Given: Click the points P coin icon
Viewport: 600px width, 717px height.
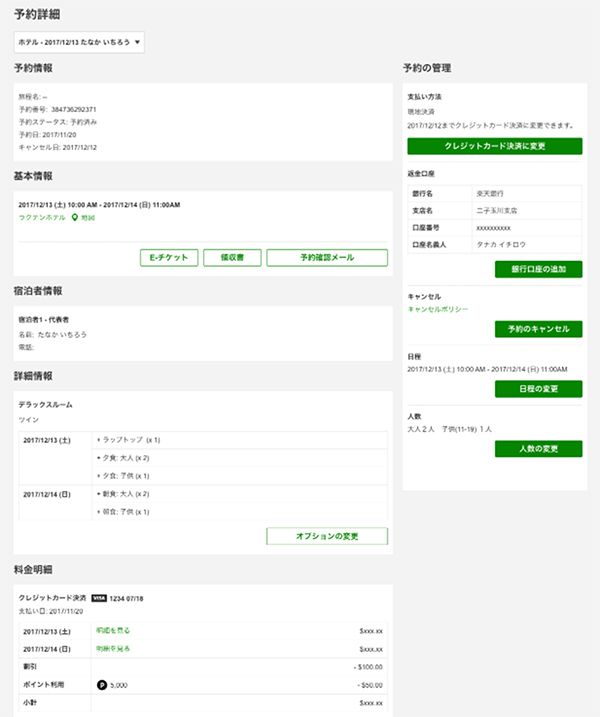Looking at the screenshot, I should click(101, 684).
